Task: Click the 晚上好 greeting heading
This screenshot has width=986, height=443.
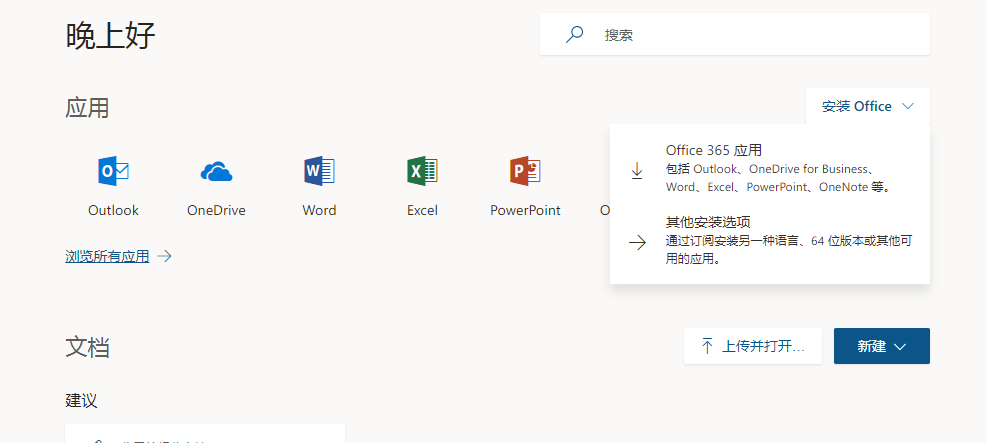Action: pyautogui.click(x=110, y=35)
